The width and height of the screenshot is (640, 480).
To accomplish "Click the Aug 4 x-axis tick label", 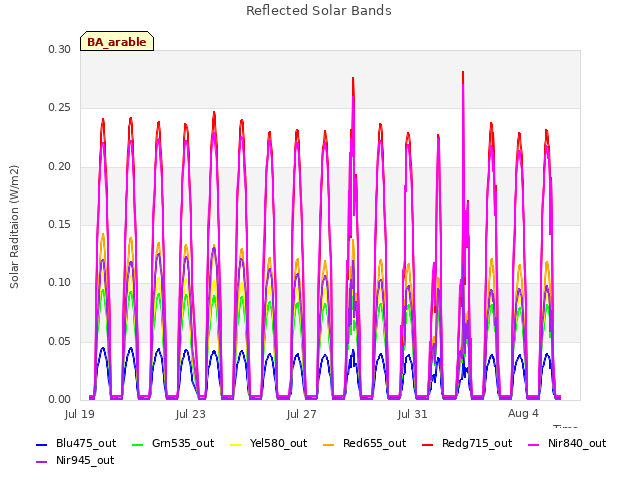I will pos(523,413).
